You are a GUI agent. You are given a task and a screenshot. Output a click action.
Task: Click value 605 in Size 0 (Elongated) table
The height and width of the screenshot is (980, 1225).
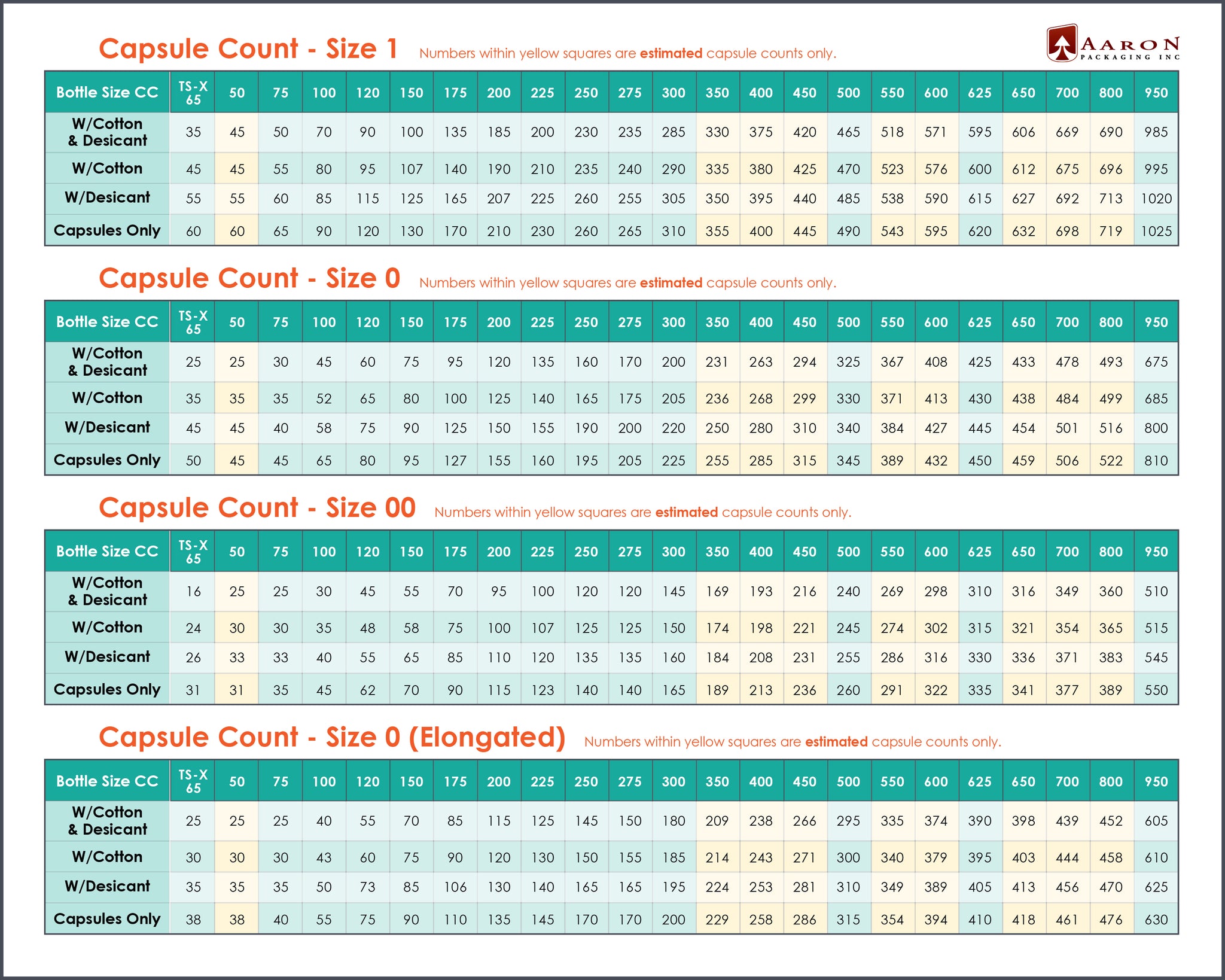[x=1156, y=821]
